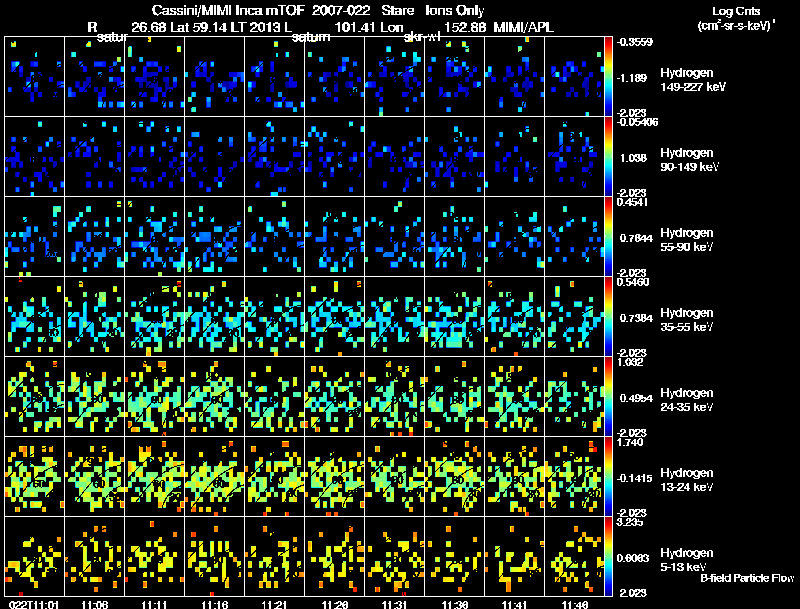This screenshot has height=609, width=800.
Task: Select the 55-90 keV panel at 11:16
Action: [214, 237]
